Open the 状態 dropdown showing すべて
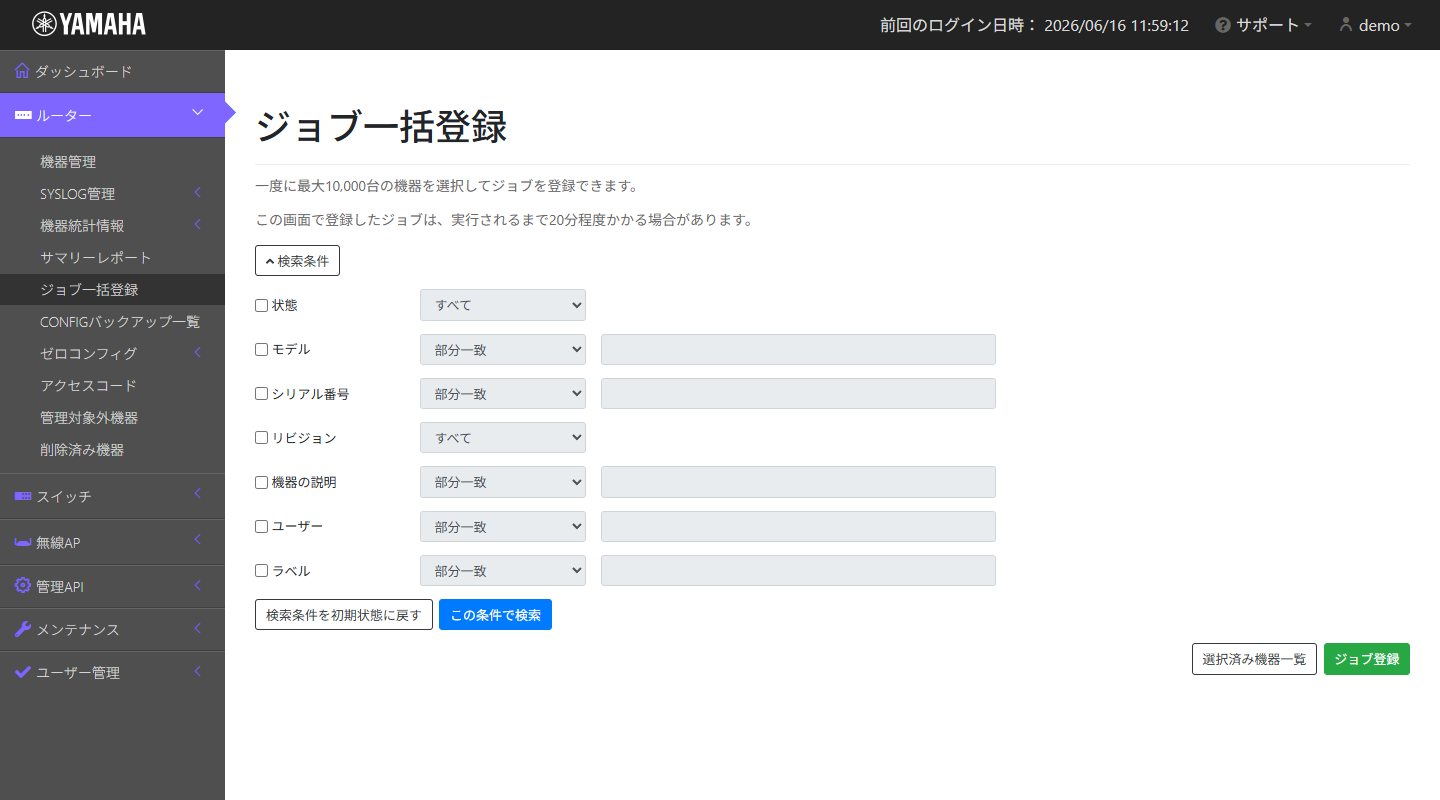The image size is (1440, 800). [x=503, y=305]
